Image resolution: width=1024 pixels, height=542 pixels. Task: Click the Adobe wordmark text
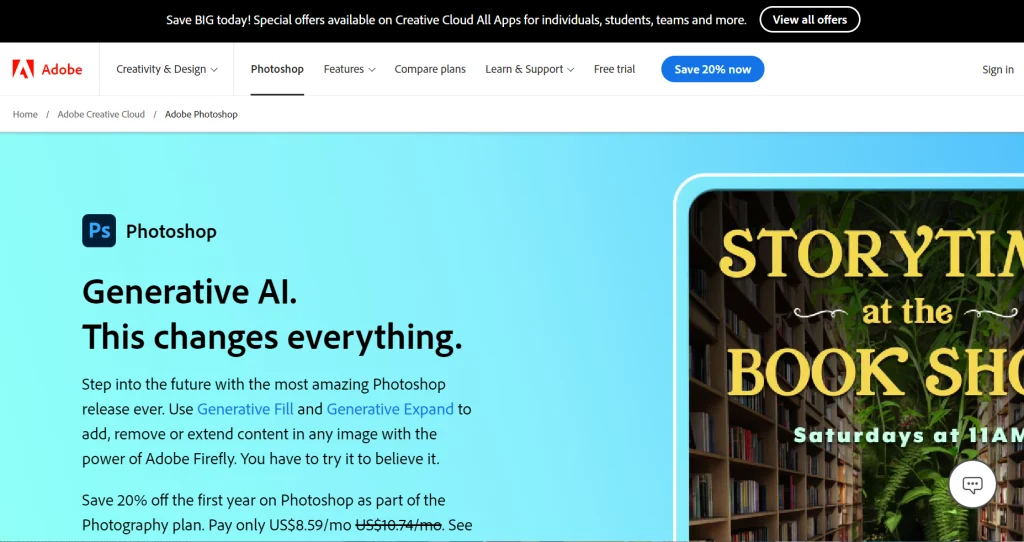coord(62,69)
